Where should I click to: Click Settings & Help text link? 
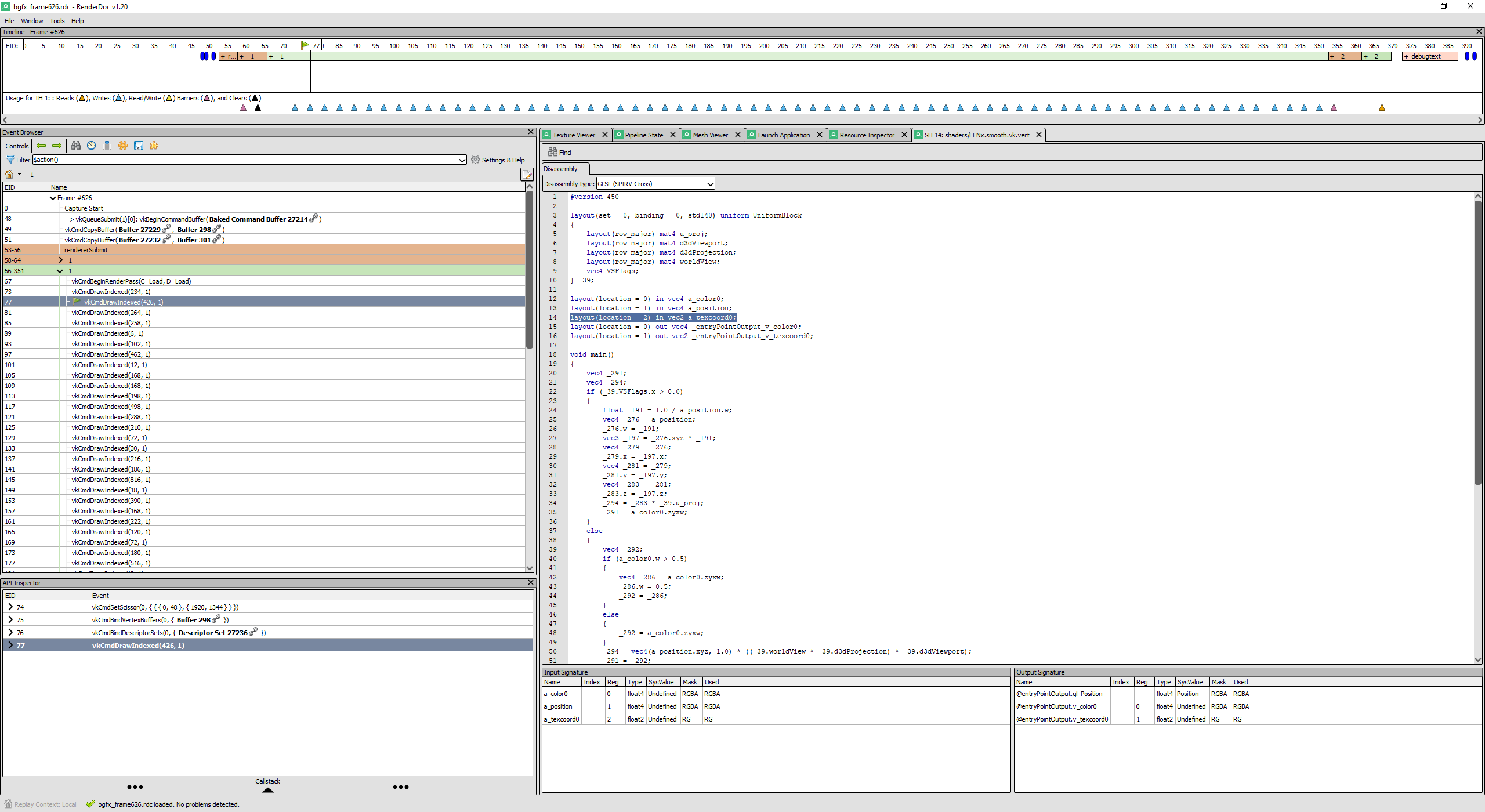[504, 159]
